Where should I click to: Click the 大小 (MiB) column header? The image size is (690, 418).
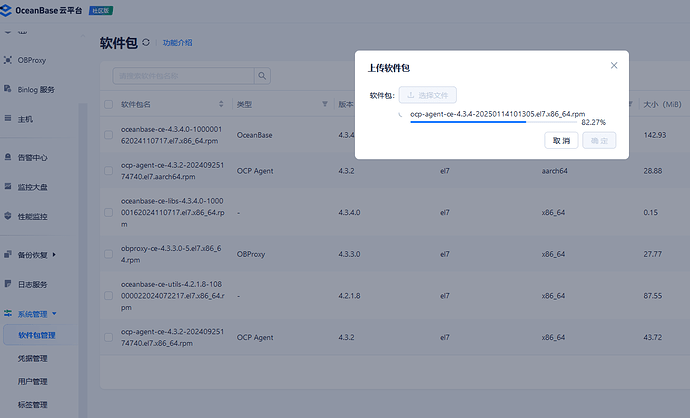click(662, 104)
